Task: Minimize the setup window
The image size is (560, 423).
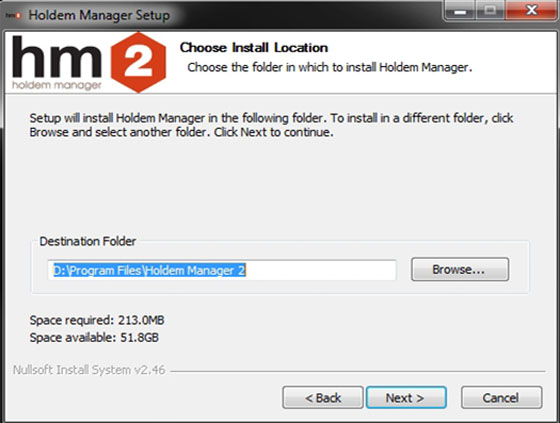Action: coord(460,11)
